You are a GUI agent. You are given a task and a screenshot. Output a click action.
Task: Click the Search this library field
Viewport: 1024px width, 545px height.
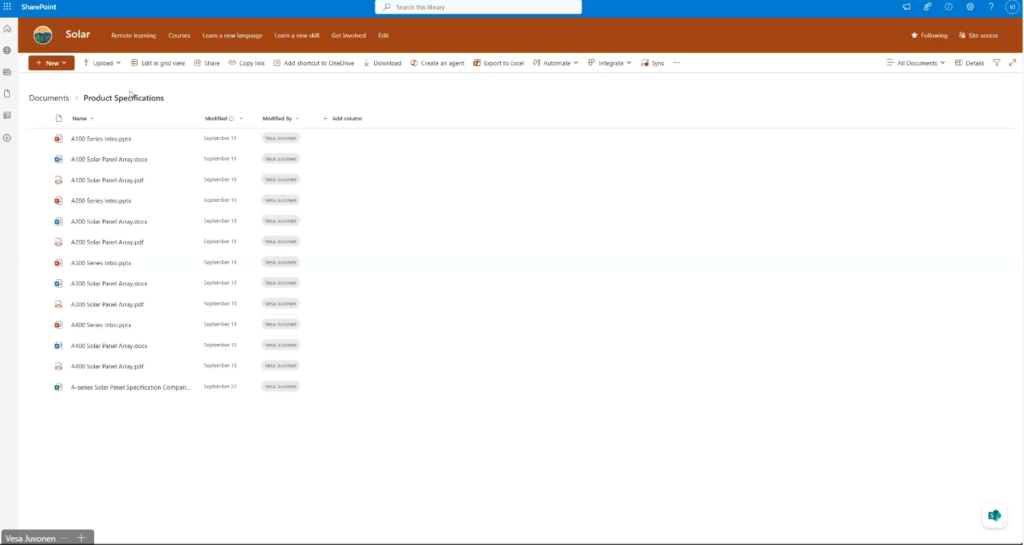480,7
